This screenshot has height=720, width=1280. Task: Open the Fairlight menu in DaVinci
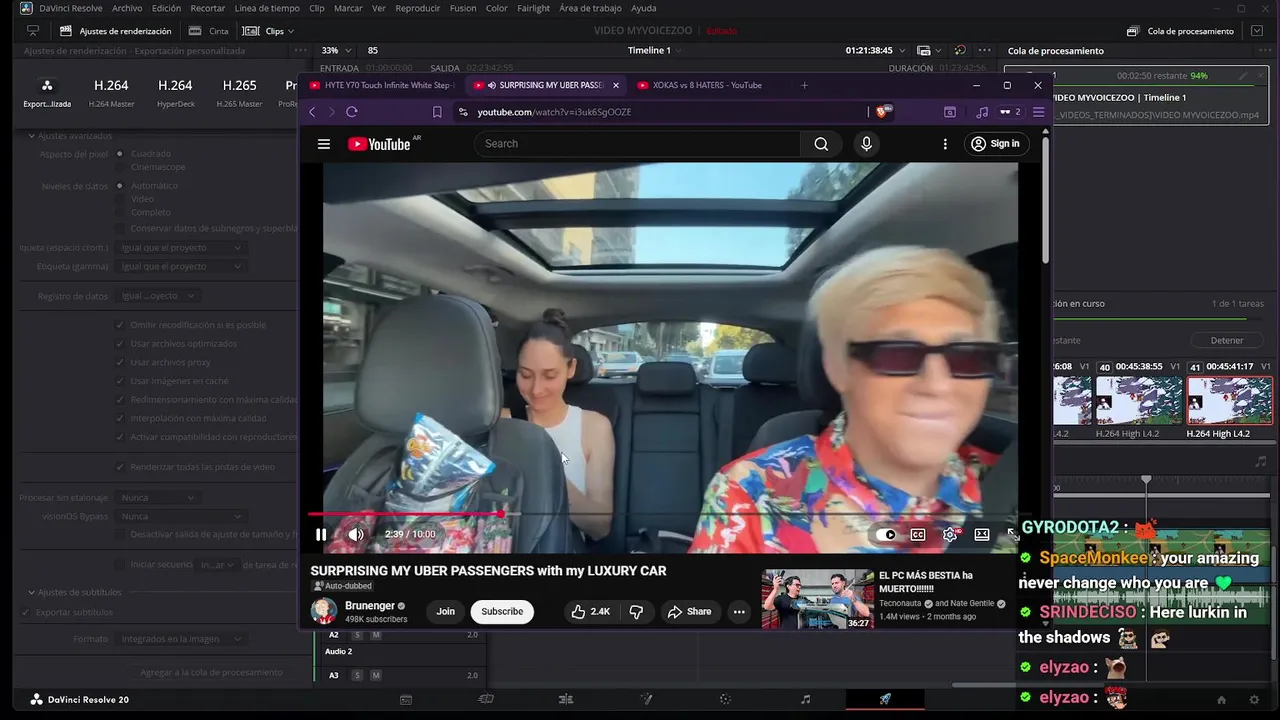point(533,8)
